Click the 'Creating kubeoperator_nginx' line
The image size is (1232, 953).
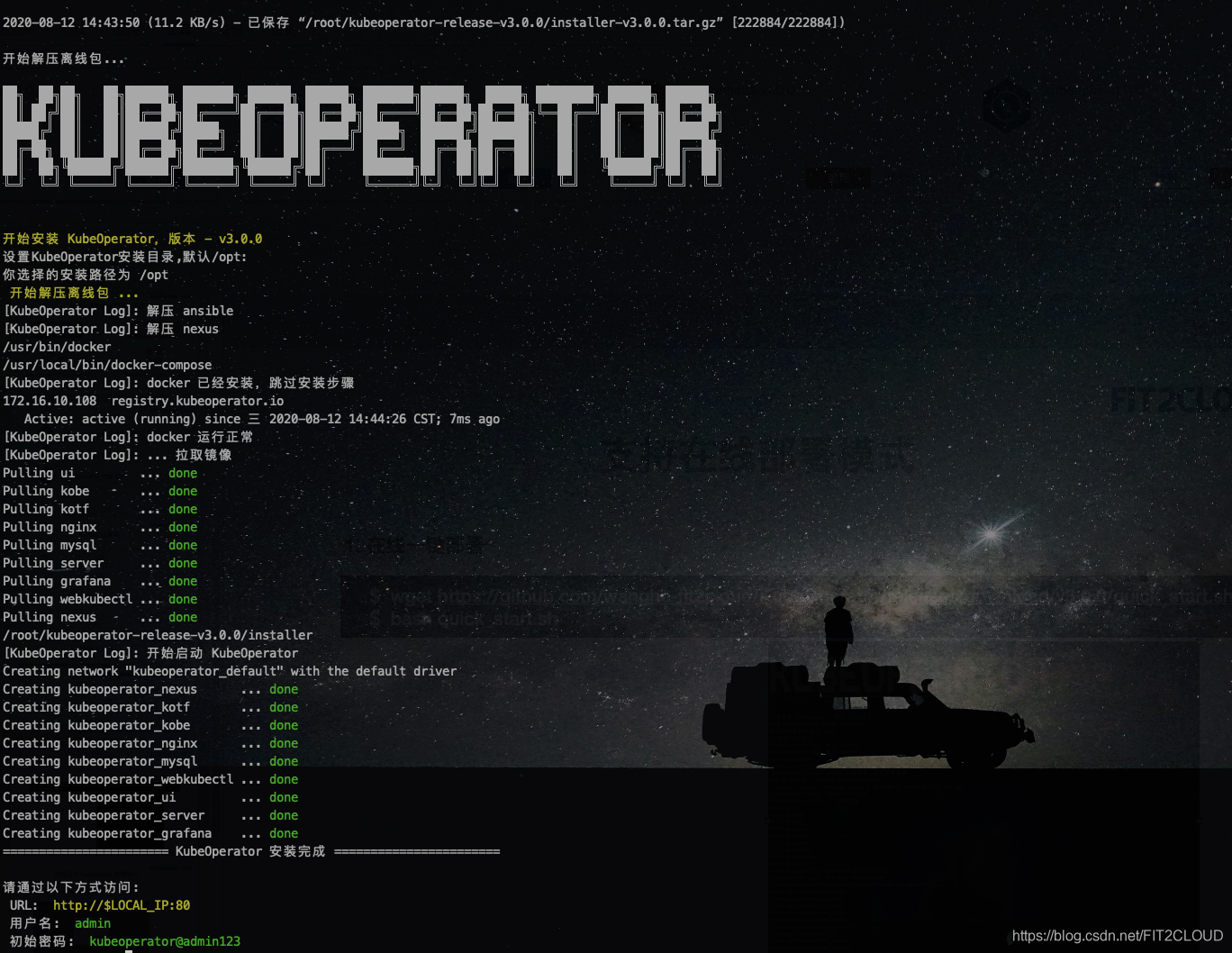coord(150,743)
